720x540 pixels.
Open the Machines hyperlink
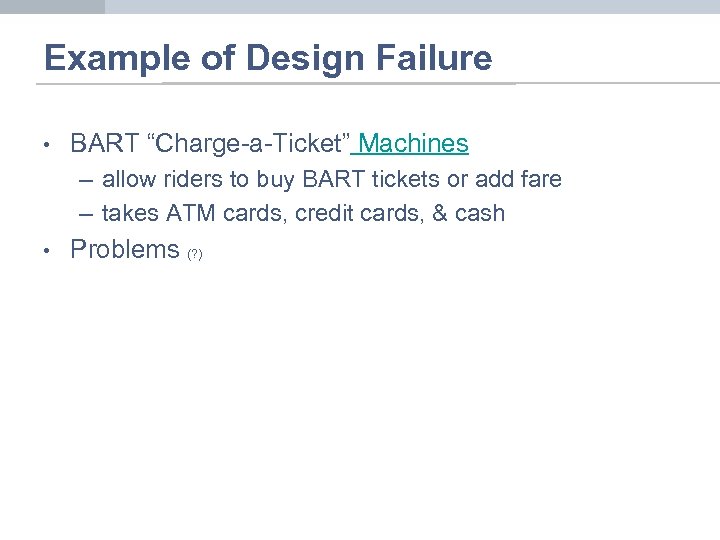click(414, 144)
